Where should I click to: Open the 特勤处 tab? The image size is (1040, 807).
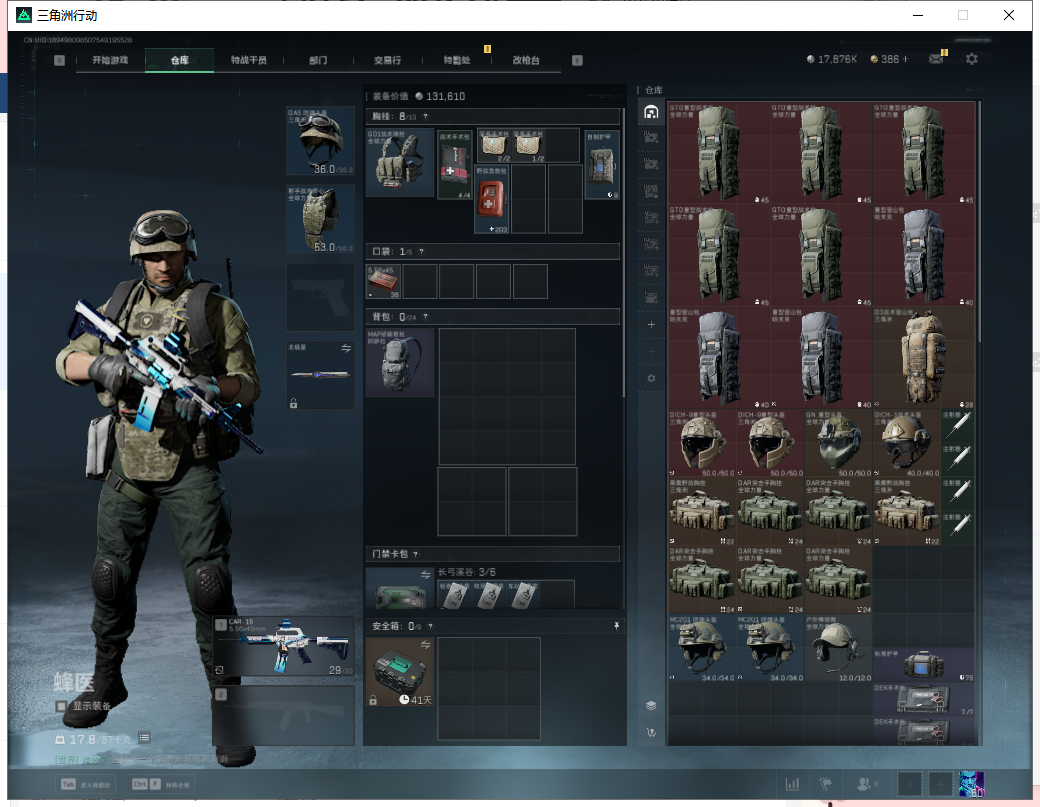point(457,60)
